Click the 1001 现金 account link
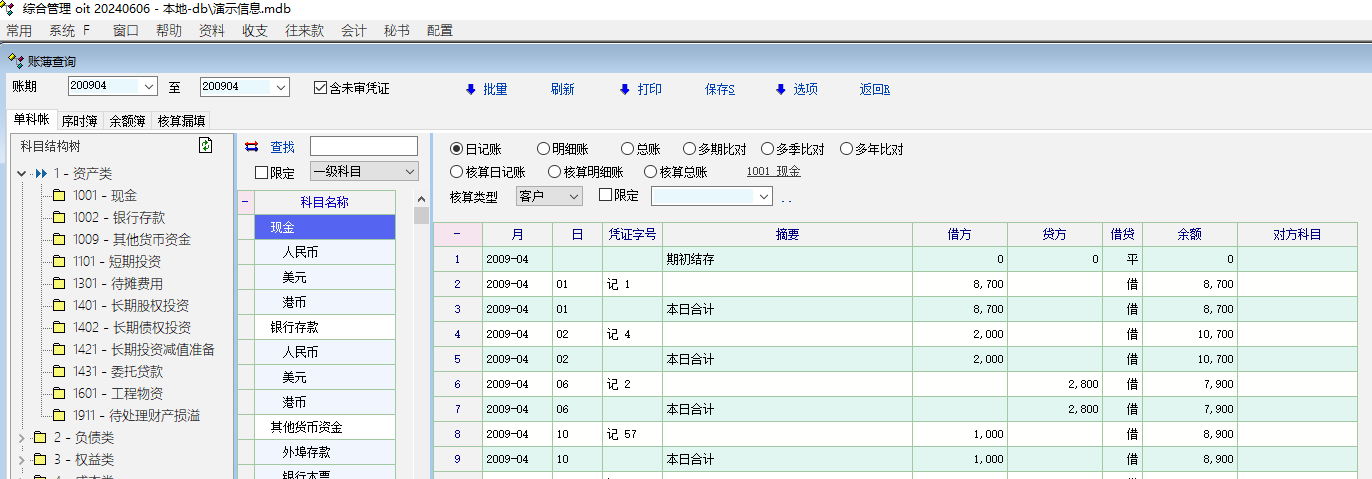 pyautogui.click(x=773, y=172)
